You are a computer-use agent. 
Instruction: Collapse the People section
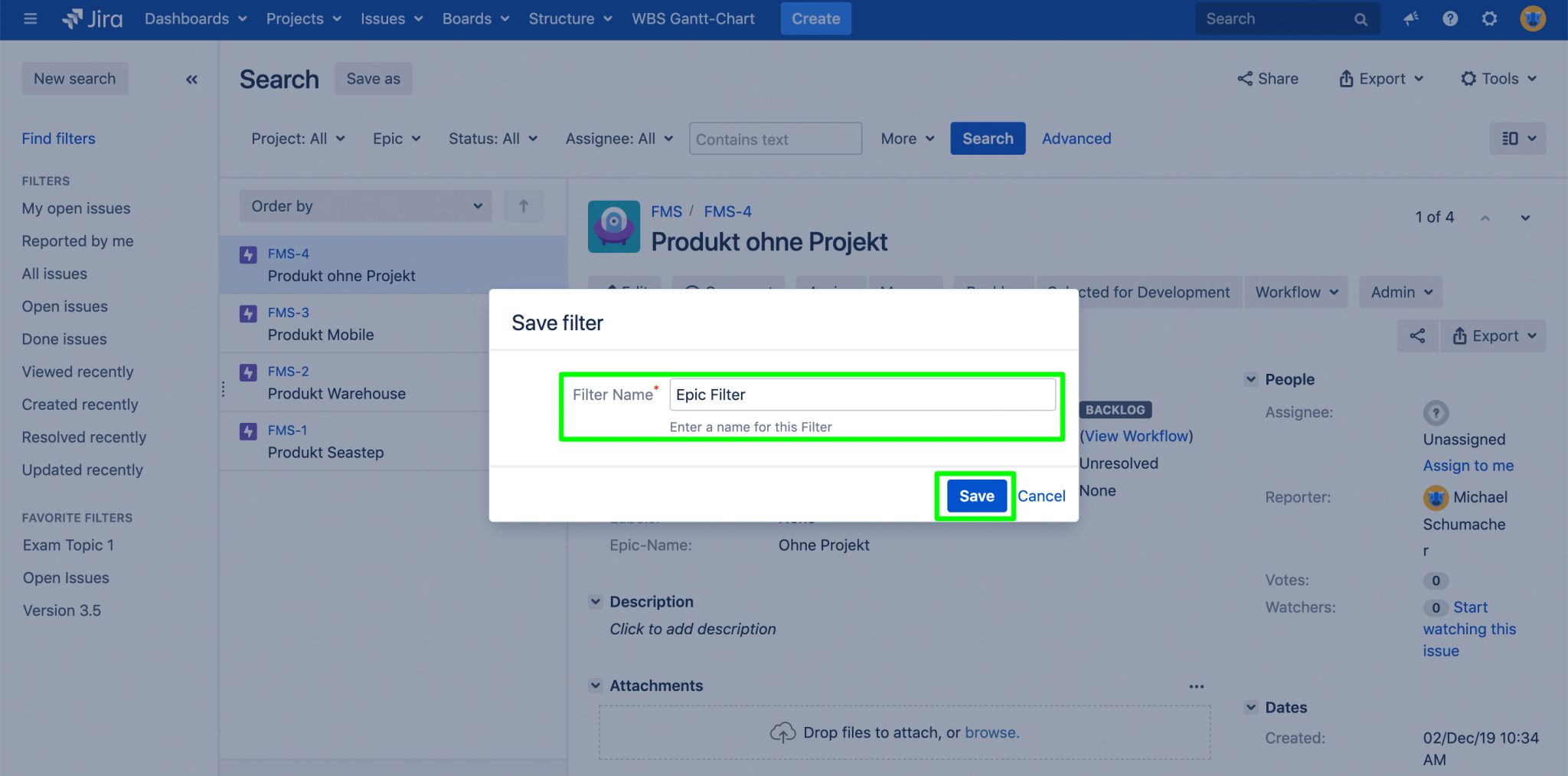point(1250,378)
